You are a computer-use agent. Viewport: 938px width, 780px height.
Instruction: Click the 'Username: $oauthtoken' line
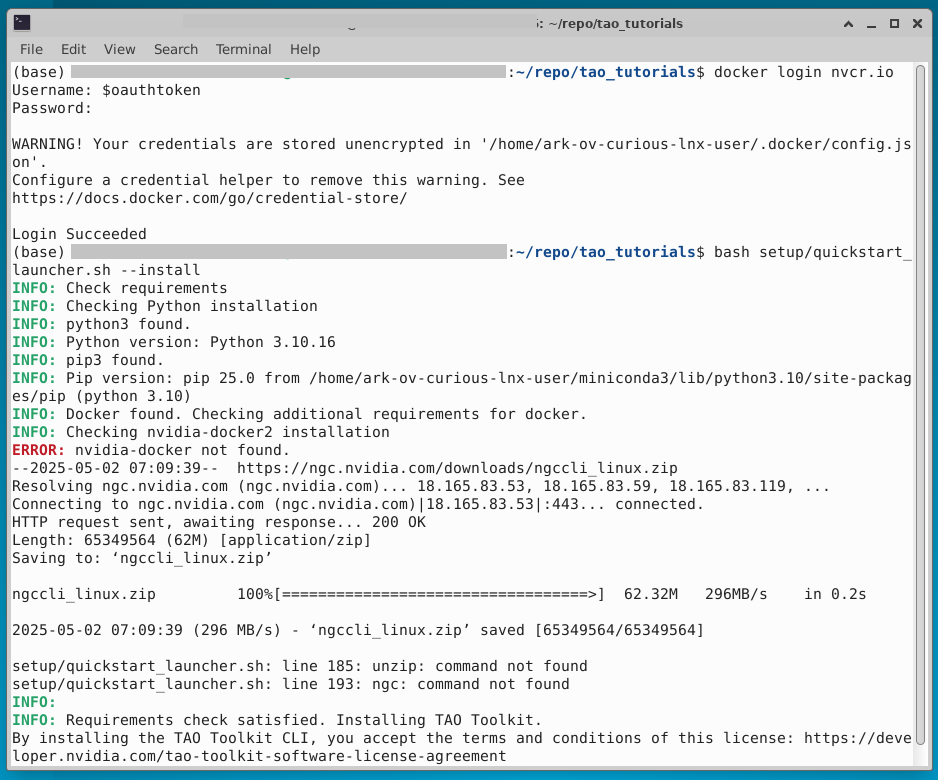[106, 90]
